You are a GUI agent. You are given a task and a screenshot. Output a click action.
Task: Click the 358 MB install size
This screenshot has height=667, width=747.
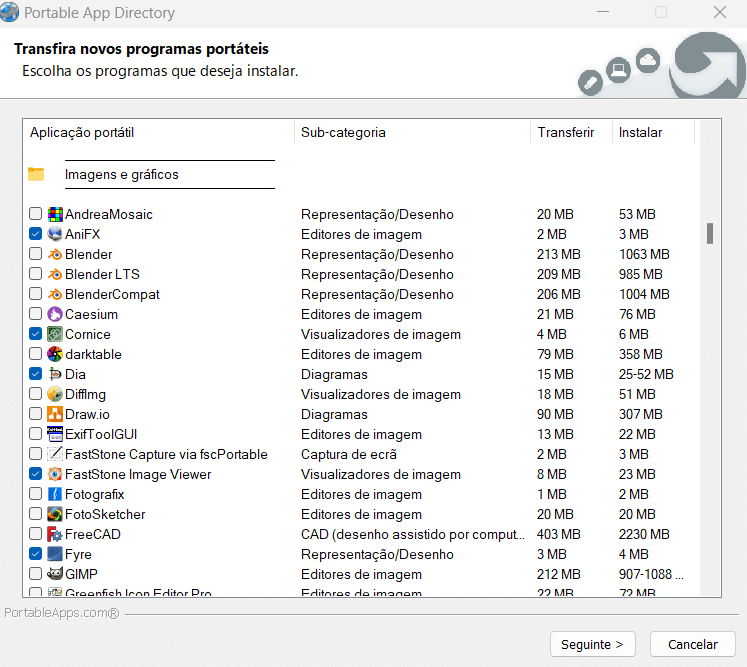pyautogui.click(x=640, y=354)
